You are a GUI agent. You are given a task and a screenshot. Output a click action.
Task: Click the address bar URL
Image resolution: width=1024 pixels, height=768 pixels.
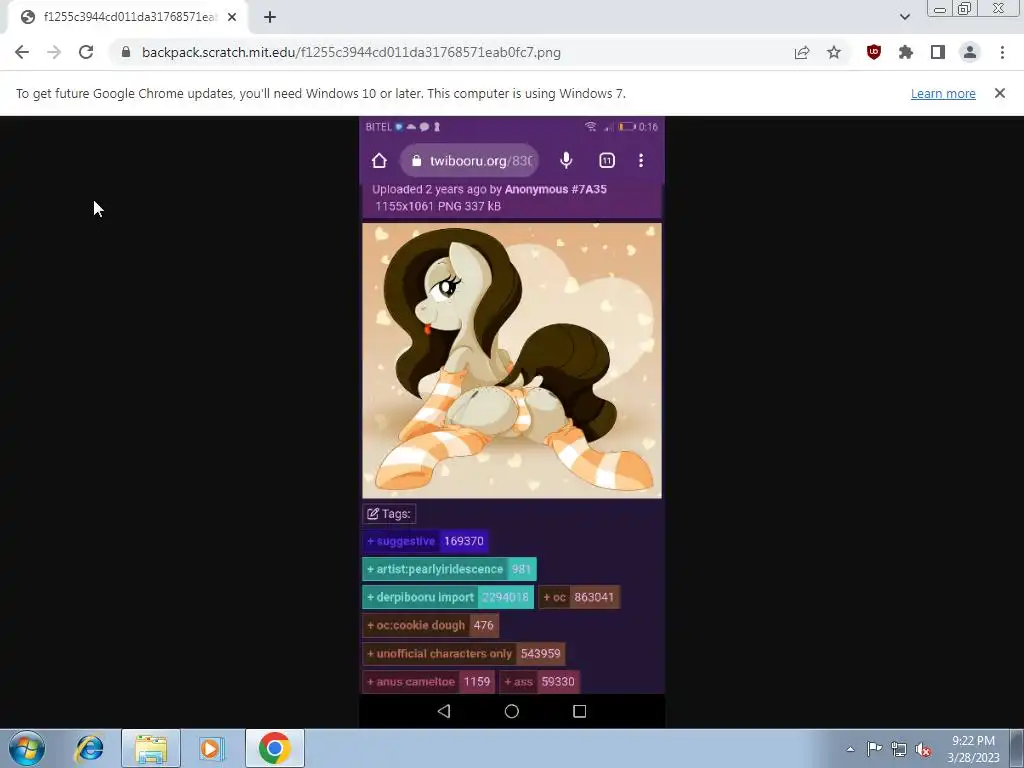[x=351, y=52]
